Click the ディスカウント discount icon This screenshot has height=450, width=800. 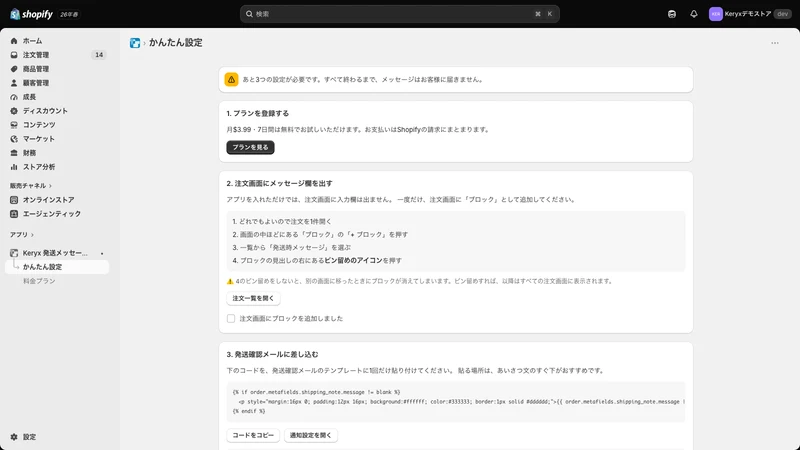(14, 111)
